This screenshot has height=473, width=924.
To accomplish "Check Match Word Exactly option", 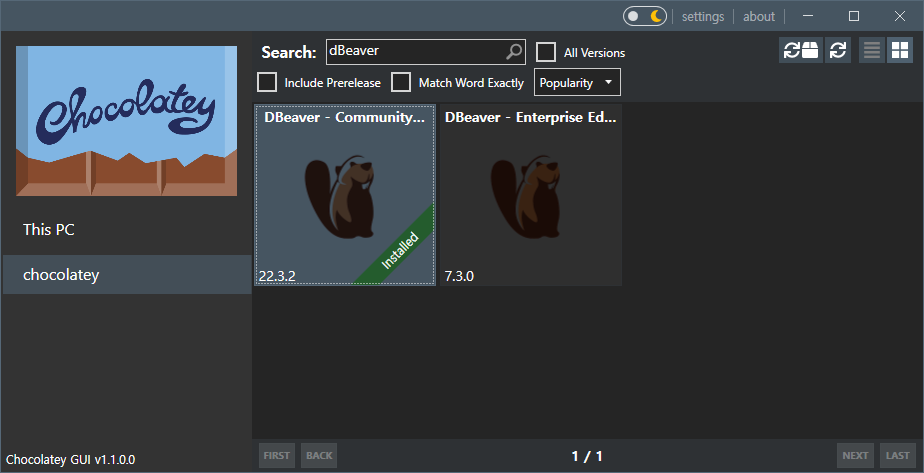I will pos(401,82).
